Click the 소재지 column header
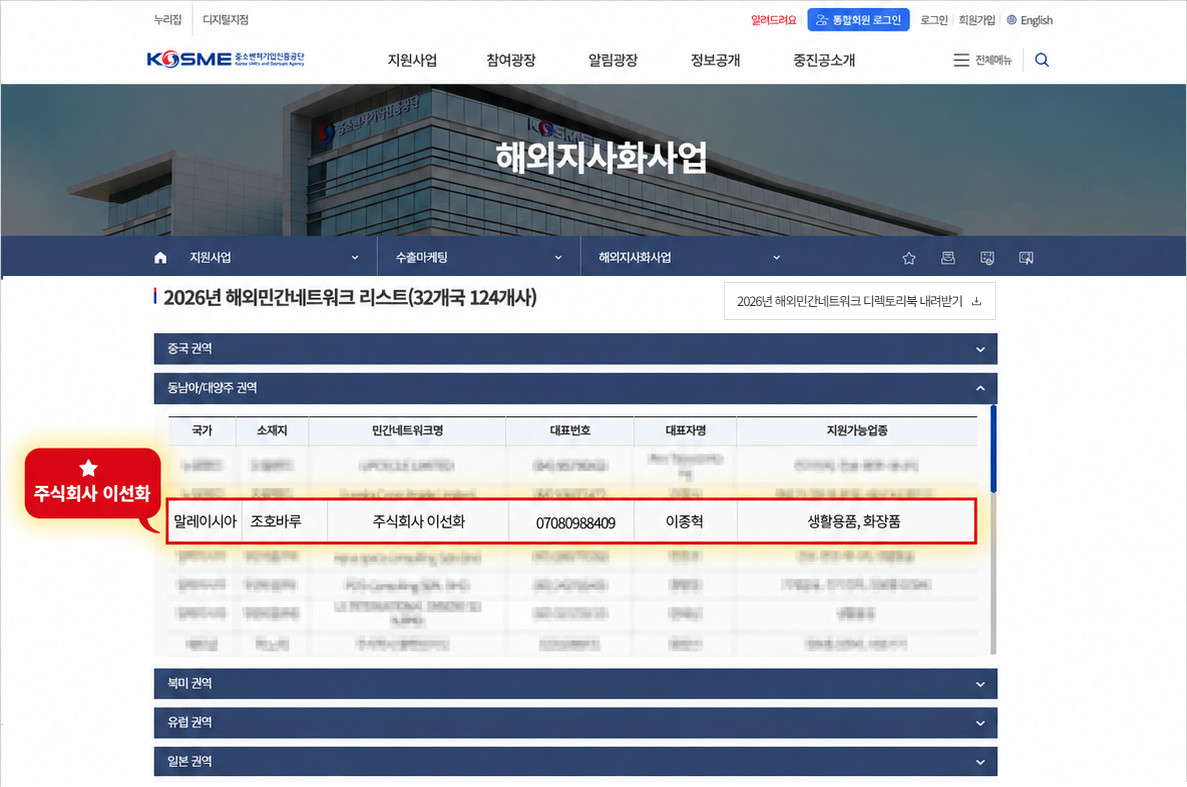This screenshot has width=1187, height=787. [272, 431]
